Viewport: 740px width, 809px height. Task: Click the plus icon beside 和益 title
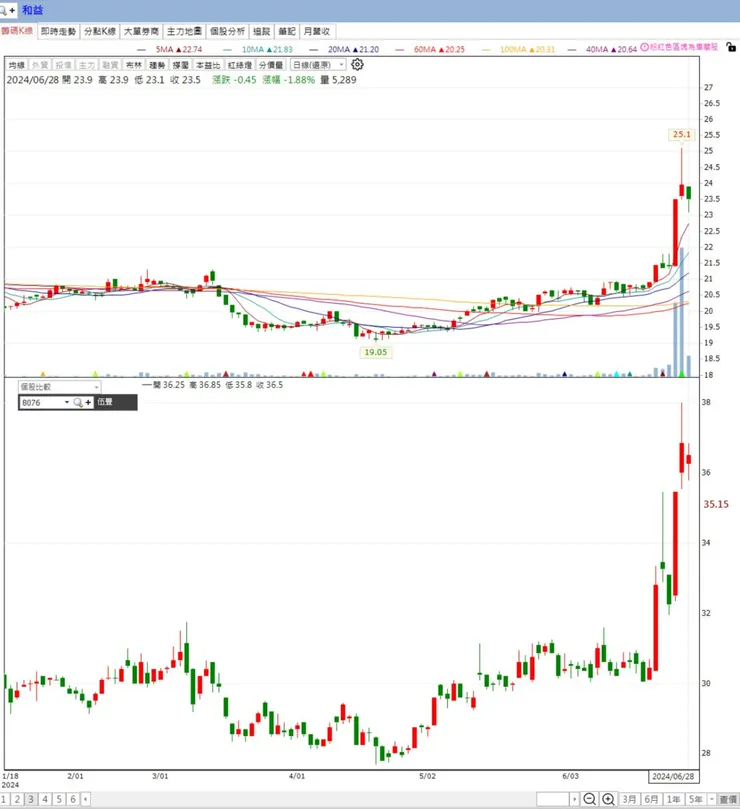[12, 10]
